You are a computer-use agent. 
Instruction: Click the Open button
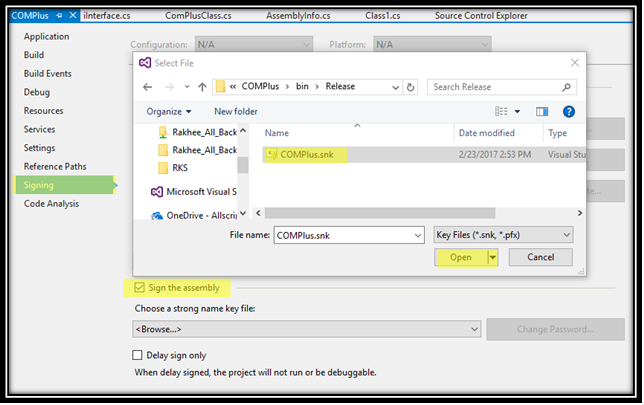tap(461, 258)
